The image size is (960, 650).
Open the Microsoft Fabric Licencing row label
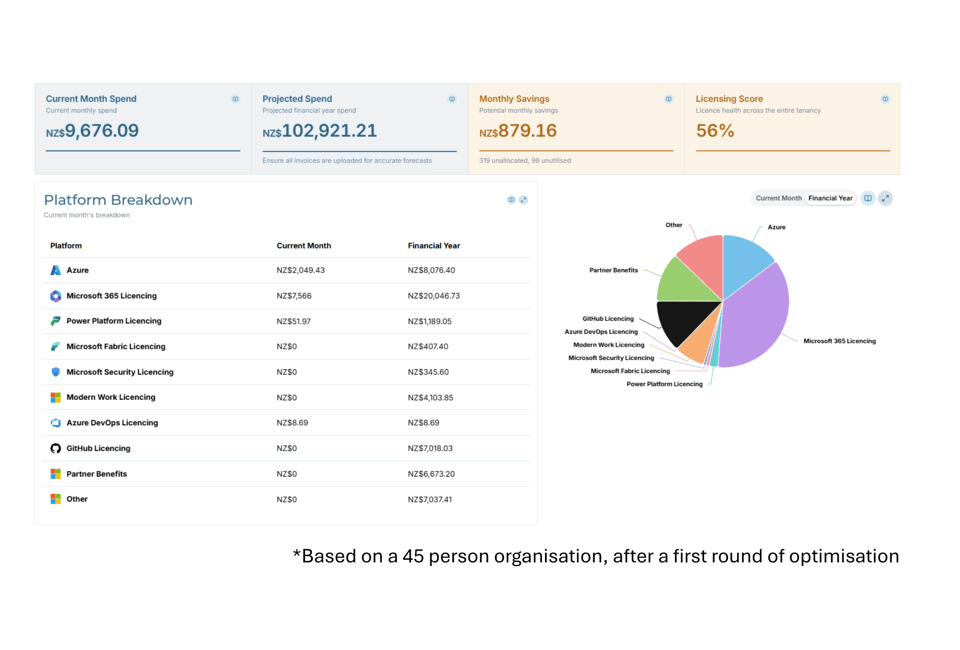[116, 346]
